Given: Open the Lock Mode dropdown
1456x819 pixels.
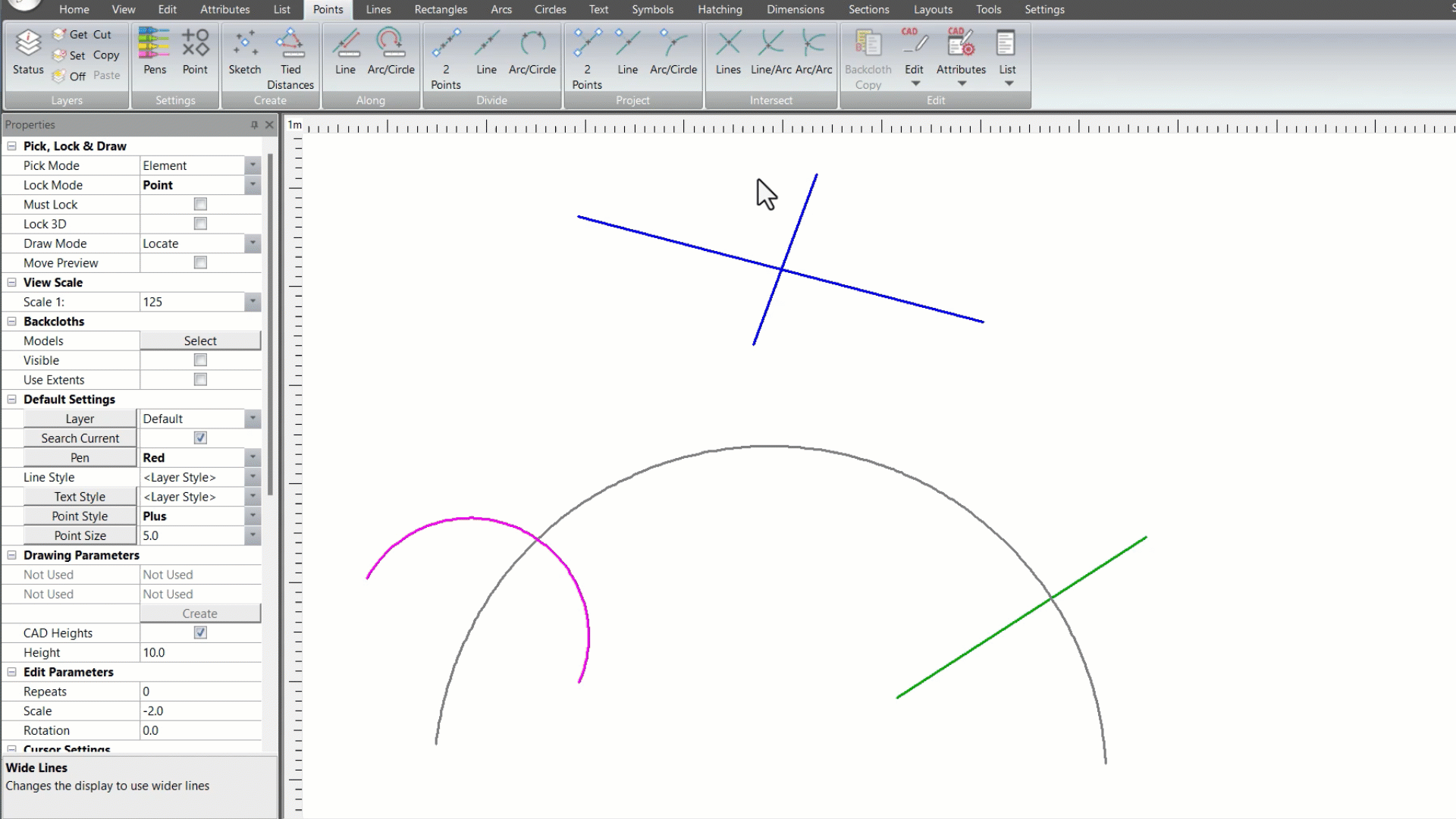Looking at the screenshot, I should pyautogui.click(x=253, y=185).
